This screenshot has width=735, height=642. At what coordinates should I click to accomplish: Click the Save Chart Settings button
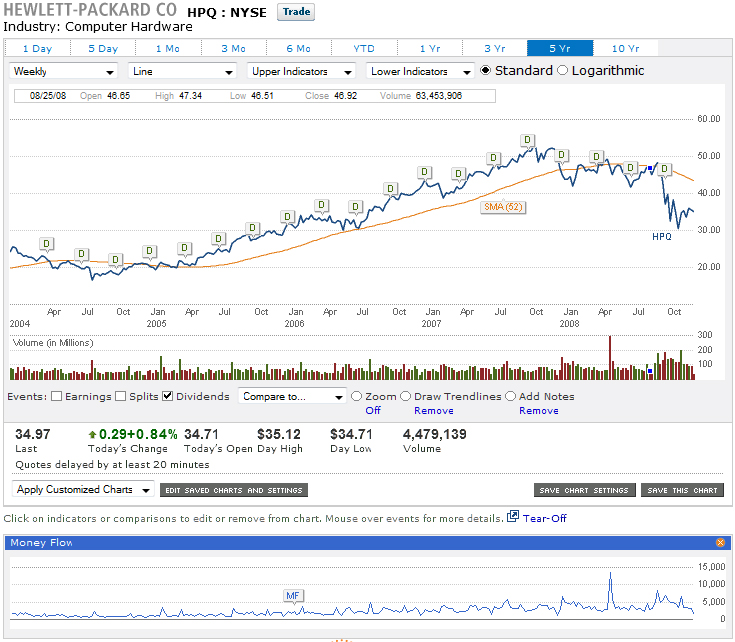coord(584,490)
